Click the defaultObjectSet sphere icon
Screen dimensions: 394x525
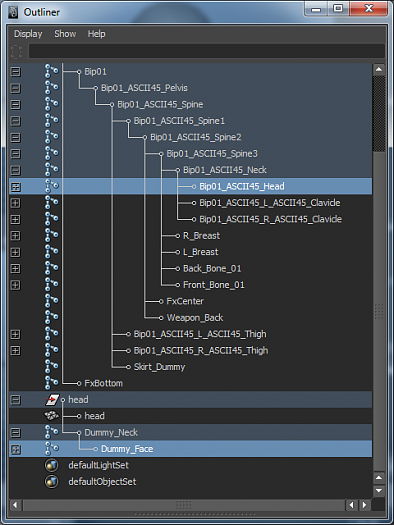tap(52, 481)
